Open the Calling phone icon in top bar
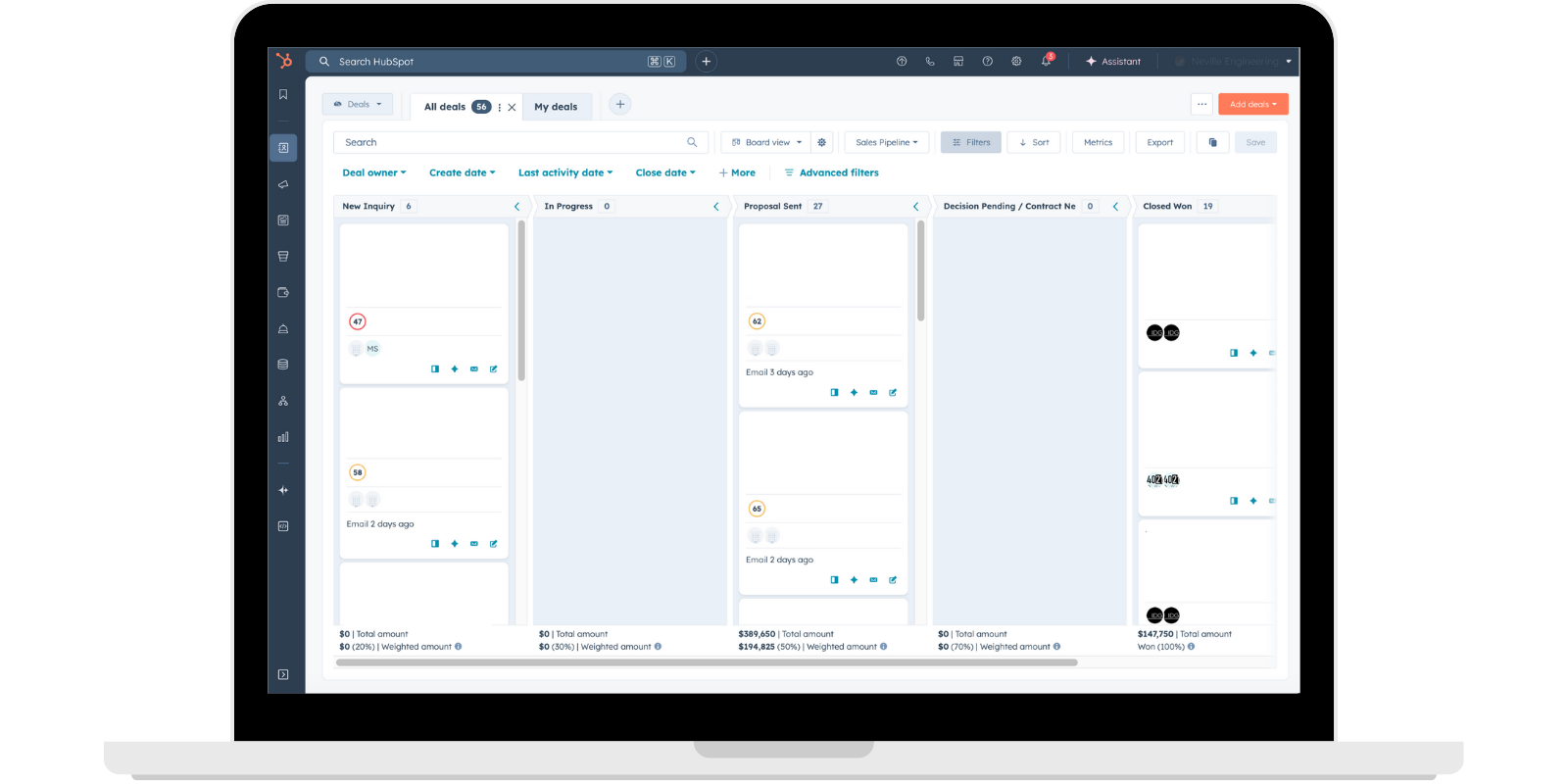This screenshot has height=784, width=1568. coord(930,61)
